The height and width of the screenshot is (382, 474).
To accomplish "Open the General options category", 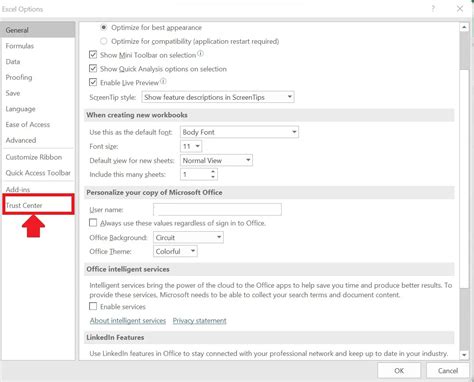I will (38, 30).
